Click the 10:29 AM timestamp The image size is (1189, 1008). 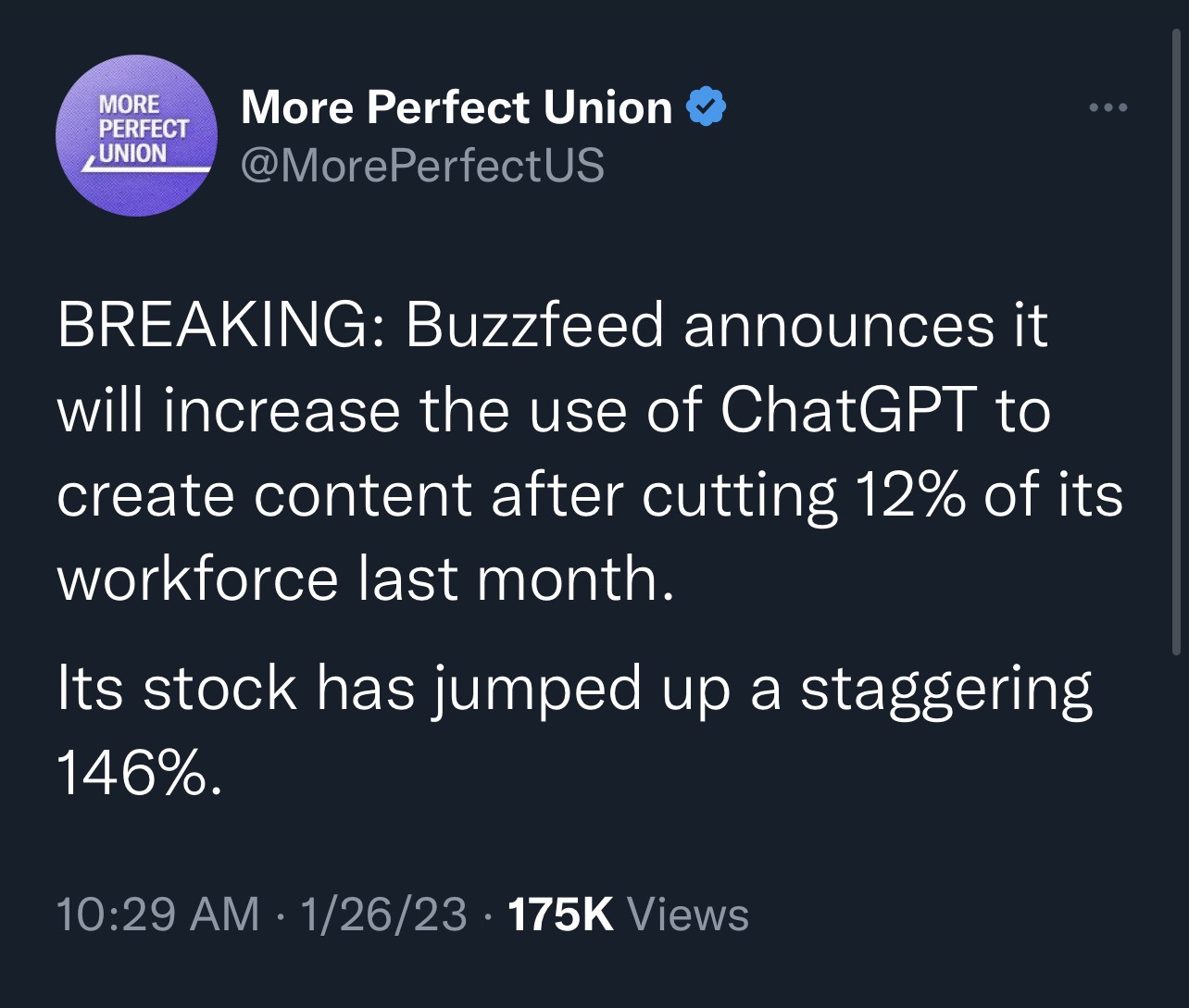(158, 915)
